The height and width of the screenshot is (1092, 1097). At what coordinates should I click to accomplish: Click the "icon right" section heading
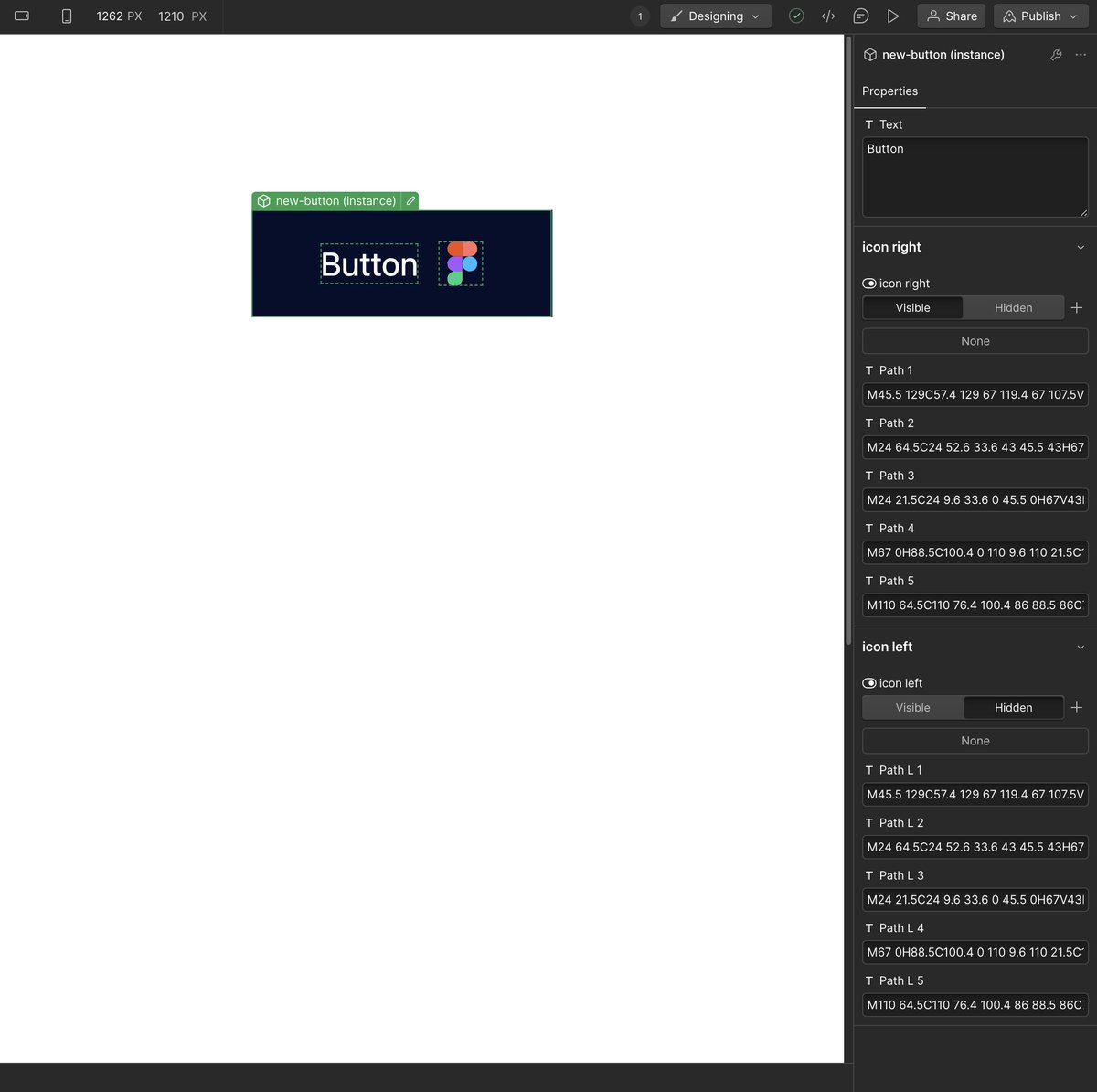[891, 248]
